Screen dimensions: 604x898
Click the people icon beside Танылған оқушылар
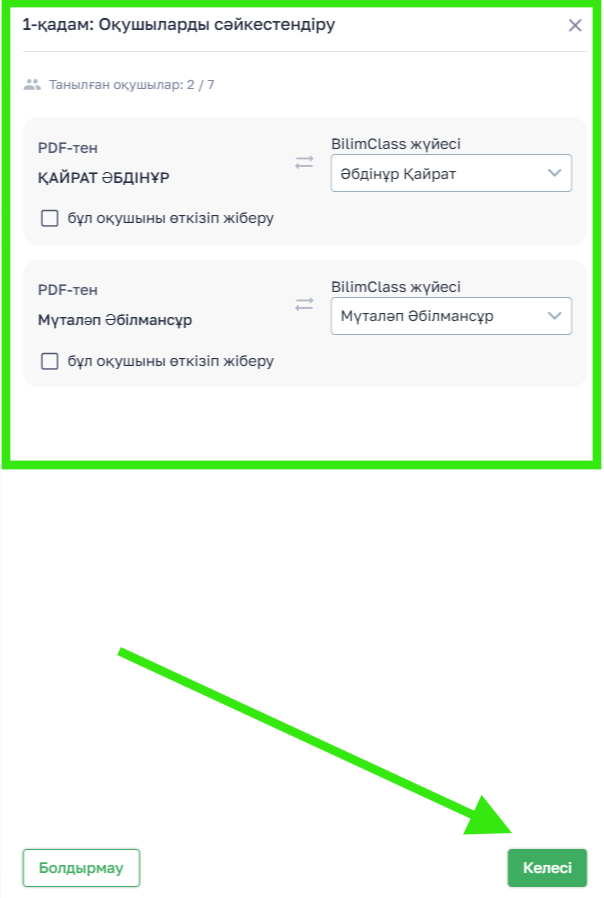click(x=32, y=85)
